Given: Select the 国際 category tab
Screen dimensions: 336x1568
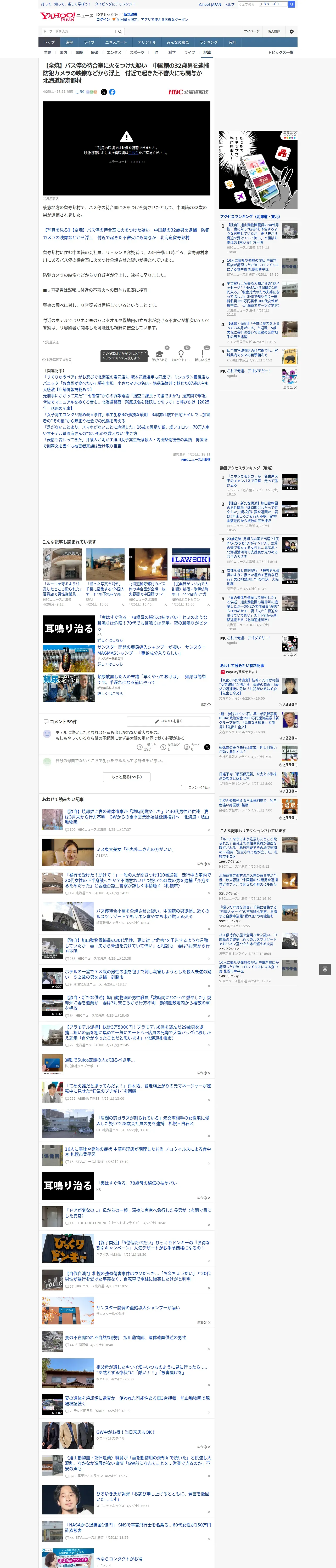Looking at the screenshot, I should [x=79, y=52].
